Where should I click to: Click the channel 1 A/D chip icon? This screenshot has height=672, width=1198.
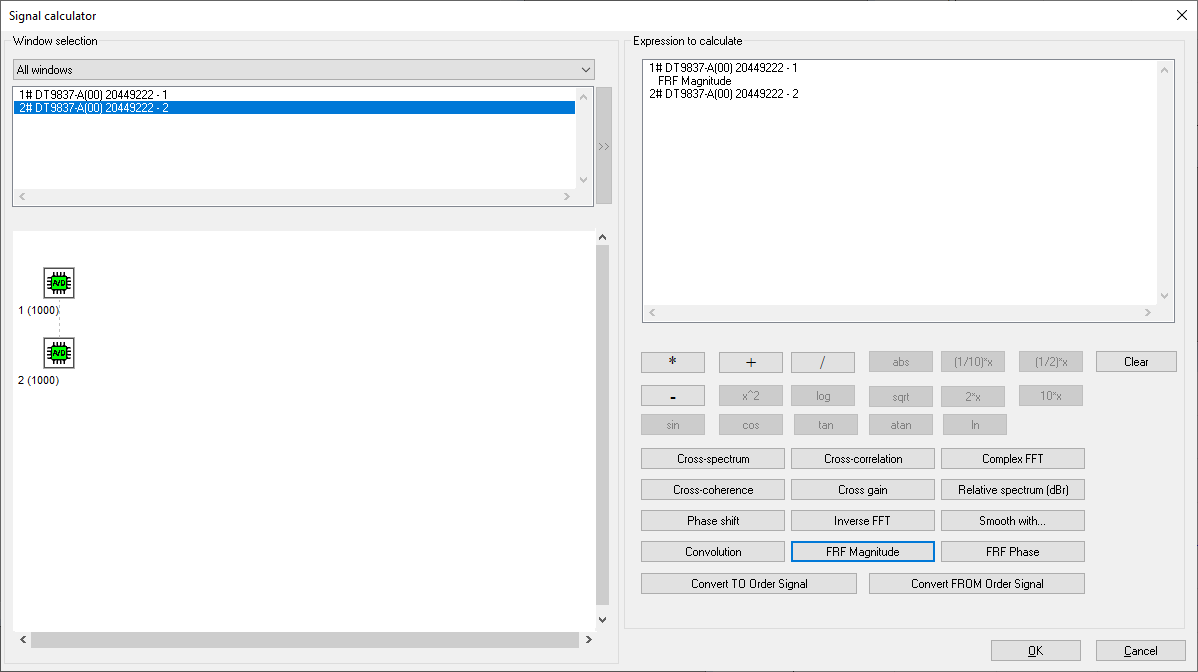pos(59,283)
